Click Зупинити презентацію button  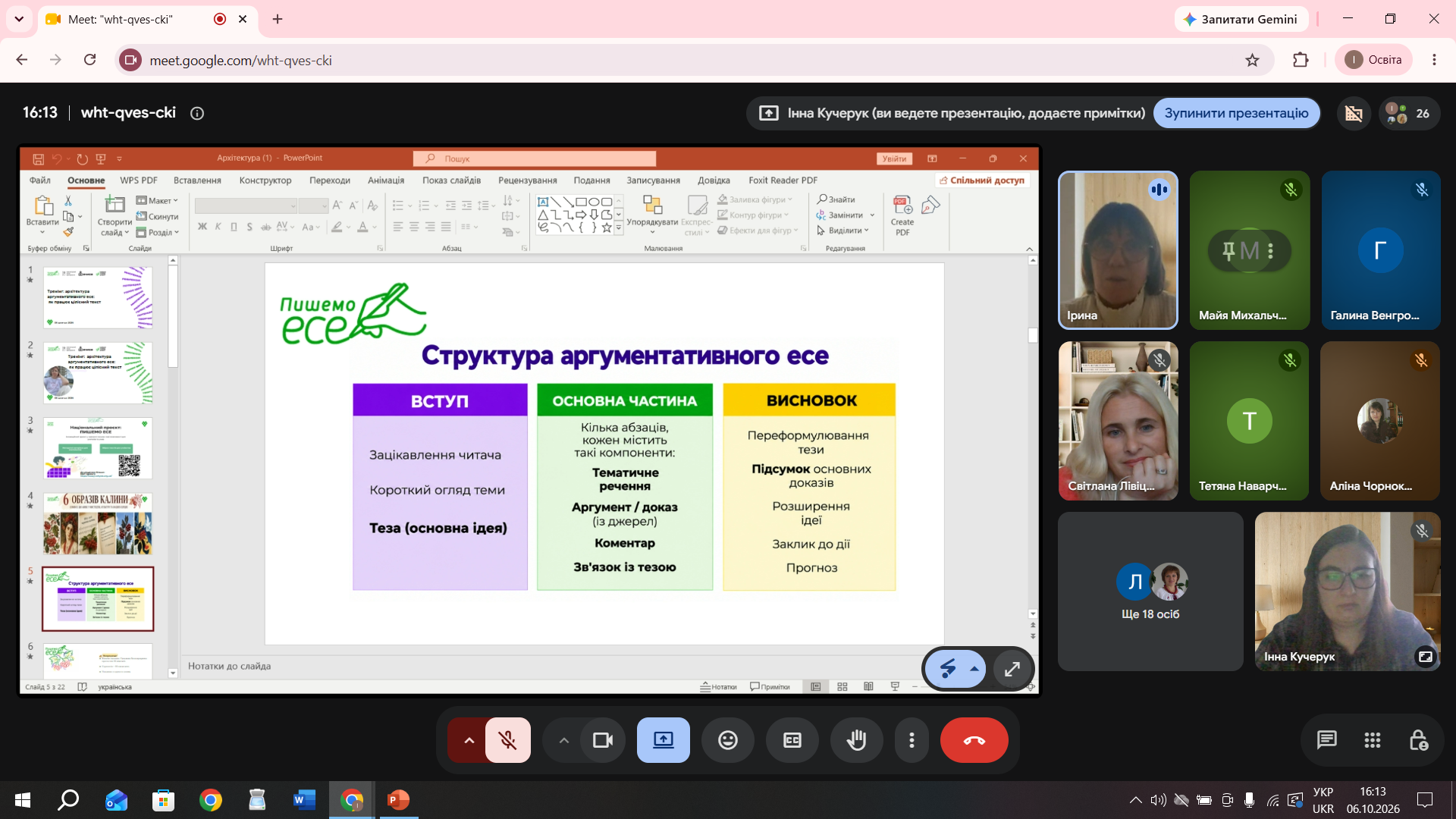1236,114
